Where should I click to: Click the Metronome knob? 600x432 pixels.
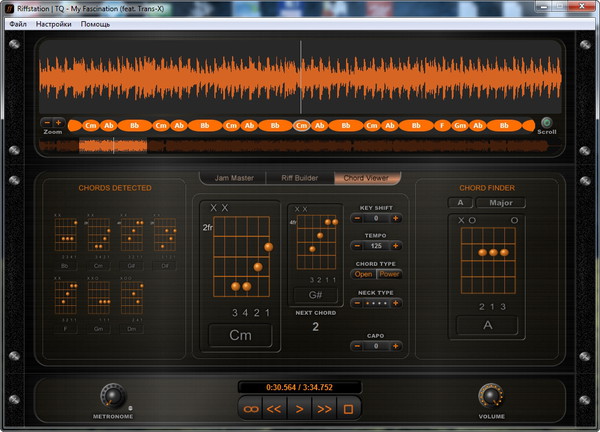pyautogui.click(x=112, y=395)
